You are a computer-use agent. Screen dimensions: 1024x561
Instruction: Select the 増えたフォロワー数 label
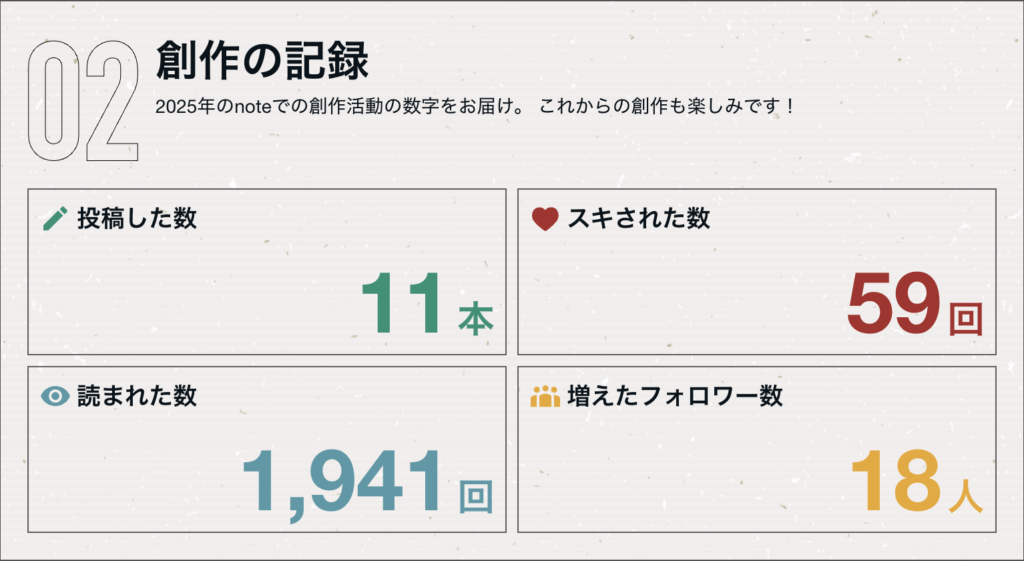[x=674, y=396]
